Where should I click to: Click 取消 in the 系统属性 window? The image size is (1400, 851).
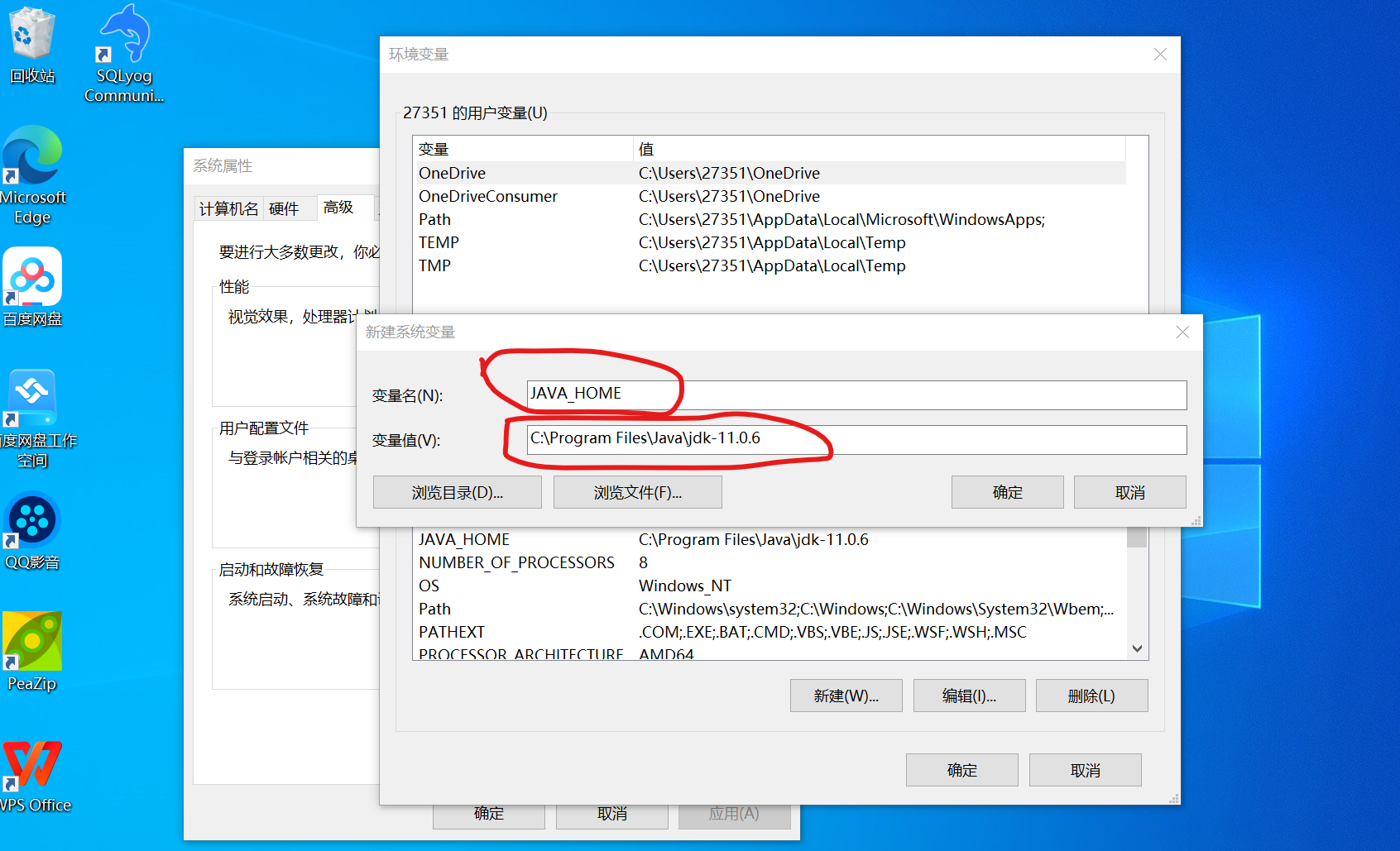coord(612,815)
